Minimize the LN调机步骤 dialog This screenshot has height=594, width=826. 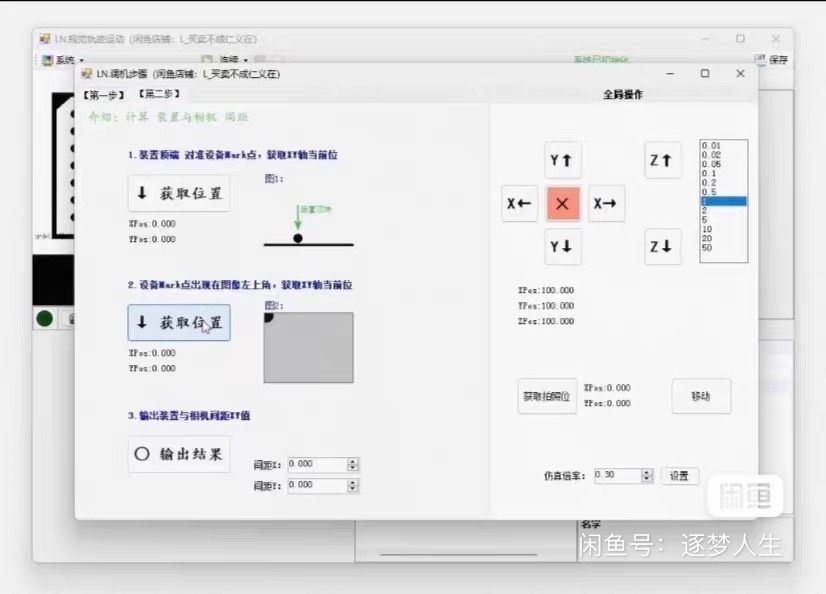(x=670, y=74)
